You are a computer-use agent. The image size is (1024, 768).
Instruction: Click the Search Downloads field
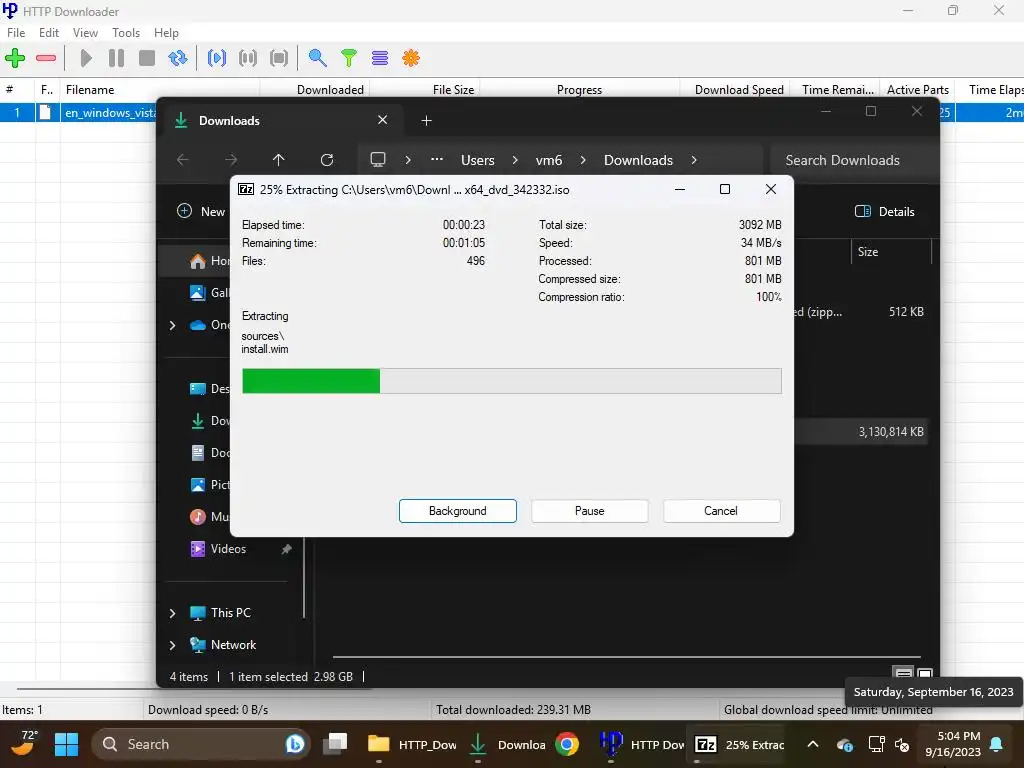(x=854, y=160)
